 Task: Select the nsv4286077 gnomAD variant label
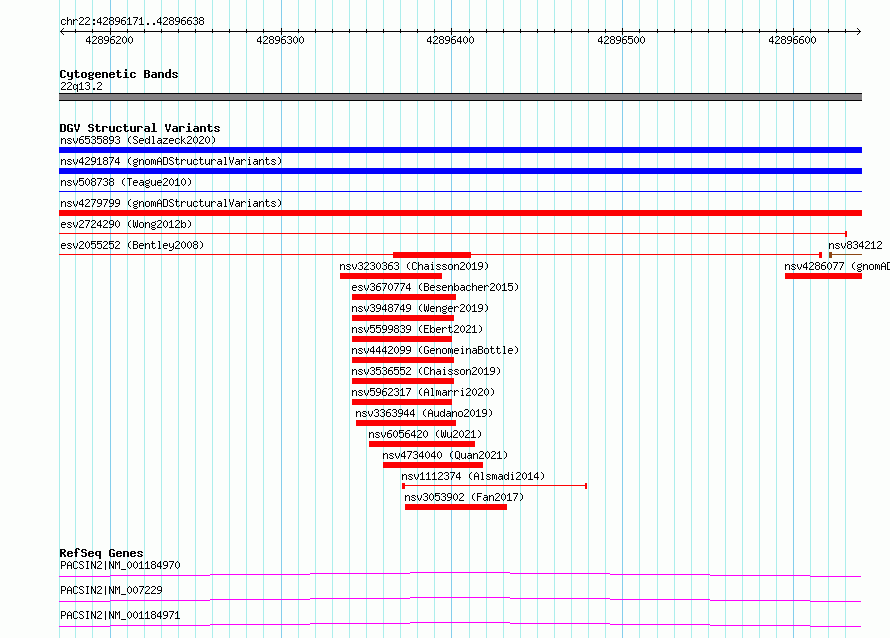point(837,266)
